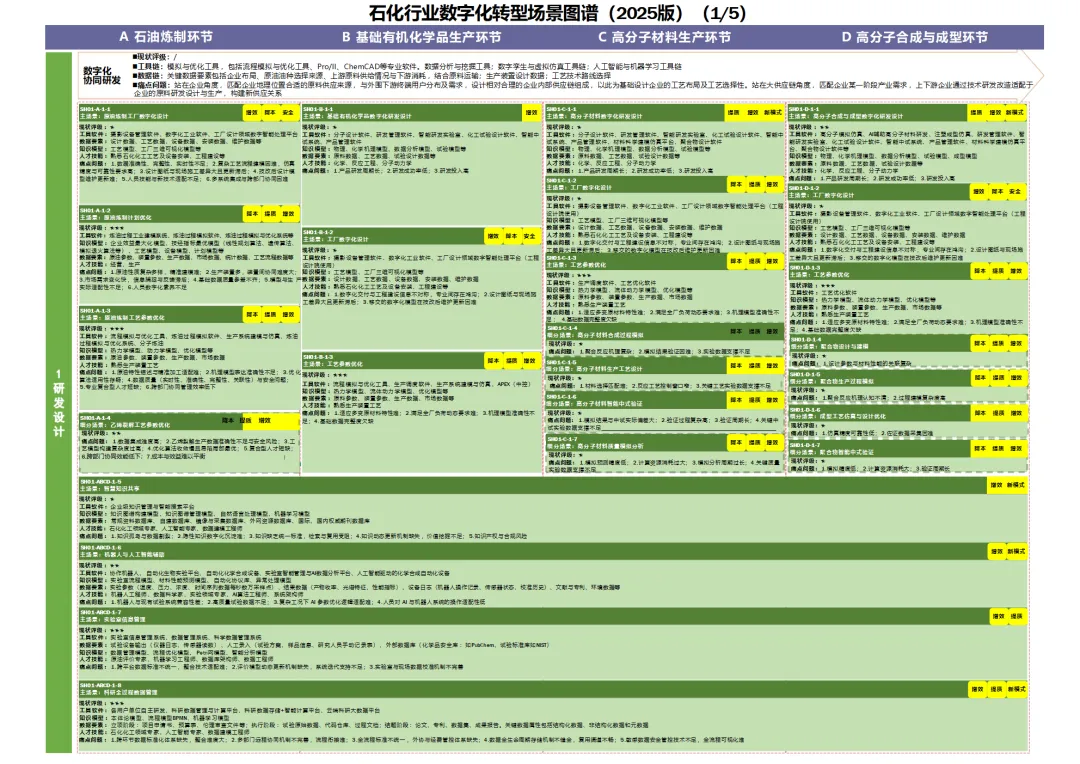1080x764 pixels.
Task: Click the 降本 tag on card SH01-A-1-1
Action: [x=270, y=112]
